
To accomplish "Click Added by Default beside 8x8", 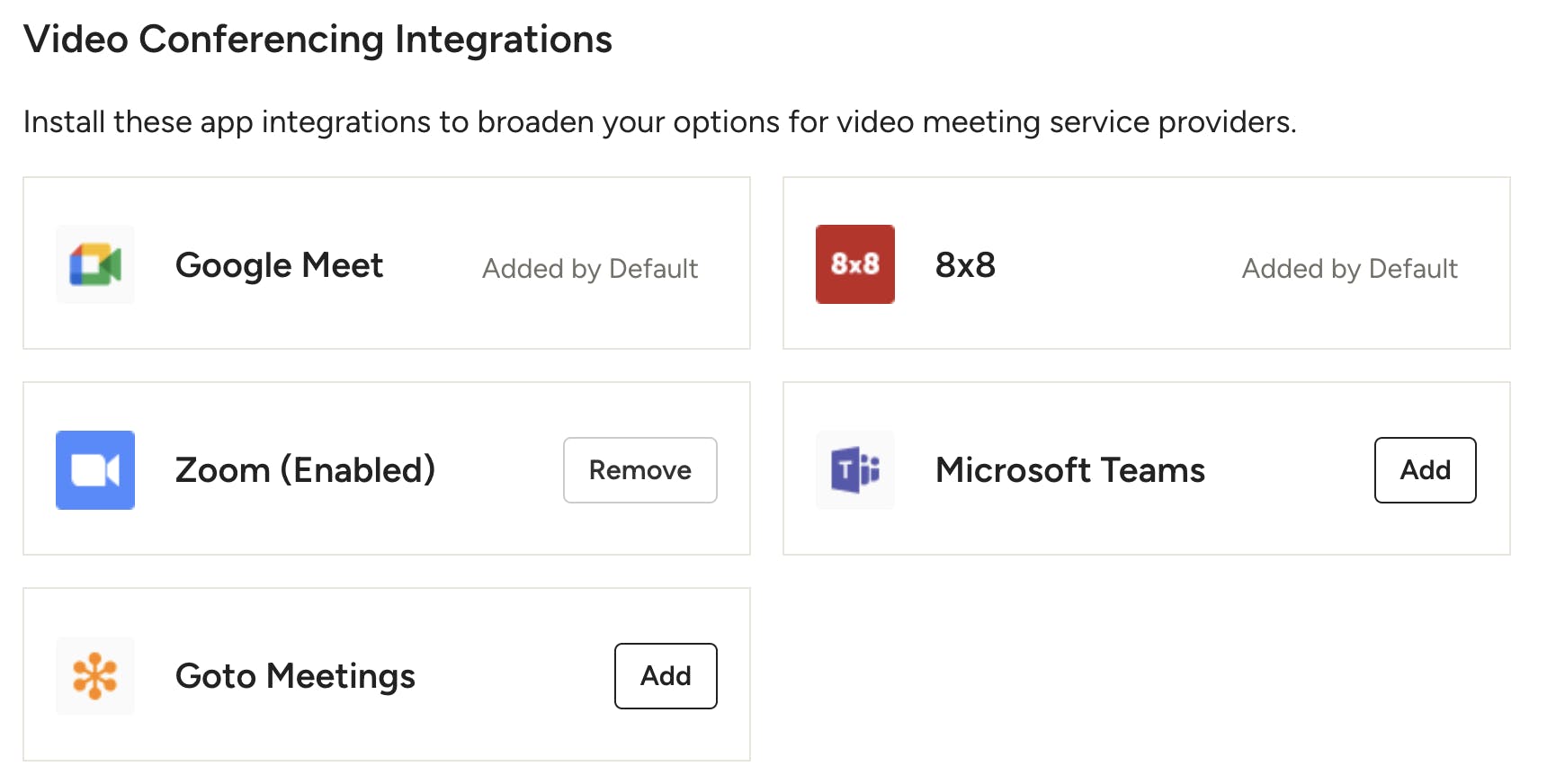I will coord(1349,268).
